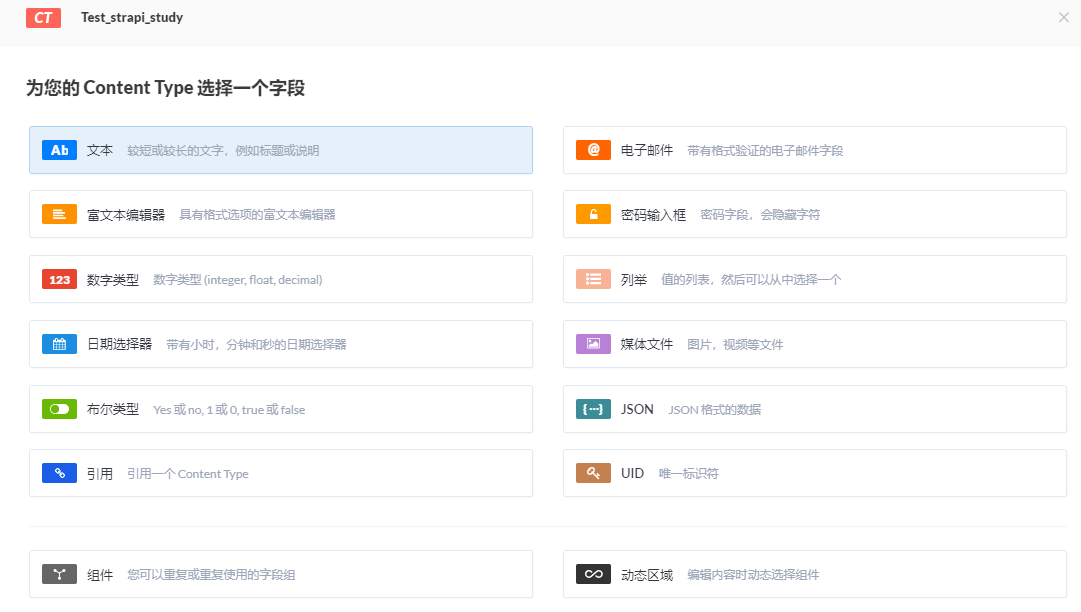Click the branch icon for 组件

point(59,573)
